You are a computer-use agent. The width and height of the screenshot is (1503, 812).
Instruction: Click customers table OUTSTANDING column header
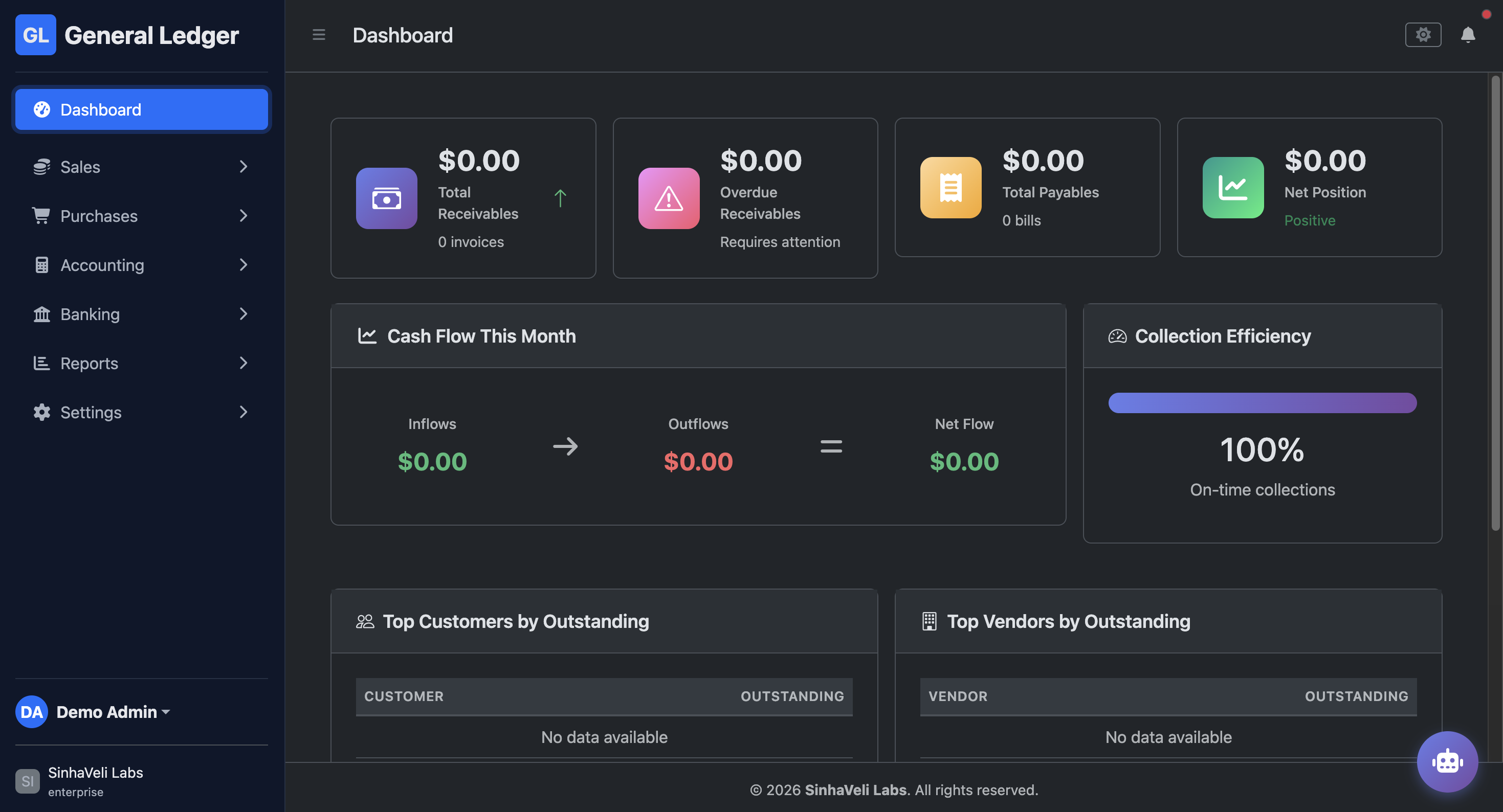(x=792, y=696)
